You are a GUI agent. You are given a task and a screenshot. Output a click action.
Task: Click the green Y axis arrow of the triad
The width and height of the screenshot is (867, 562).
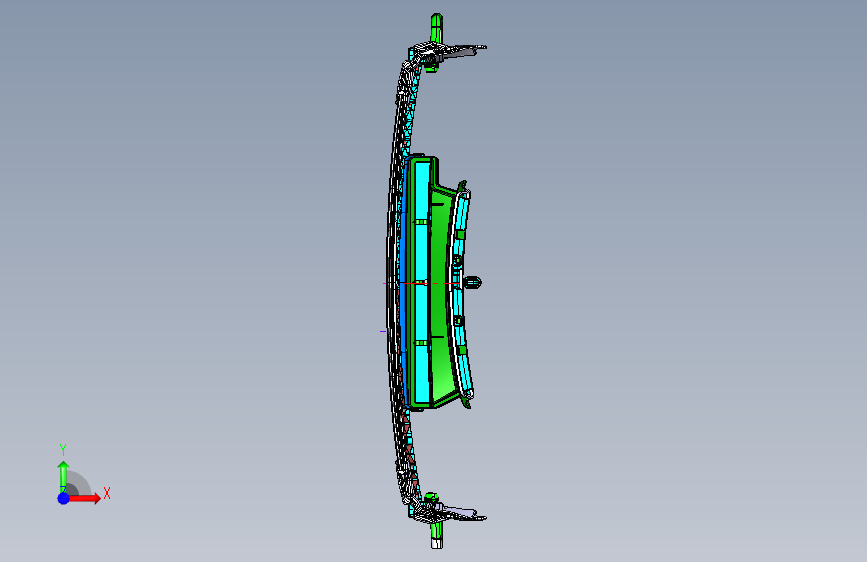(x=64, y=476)
